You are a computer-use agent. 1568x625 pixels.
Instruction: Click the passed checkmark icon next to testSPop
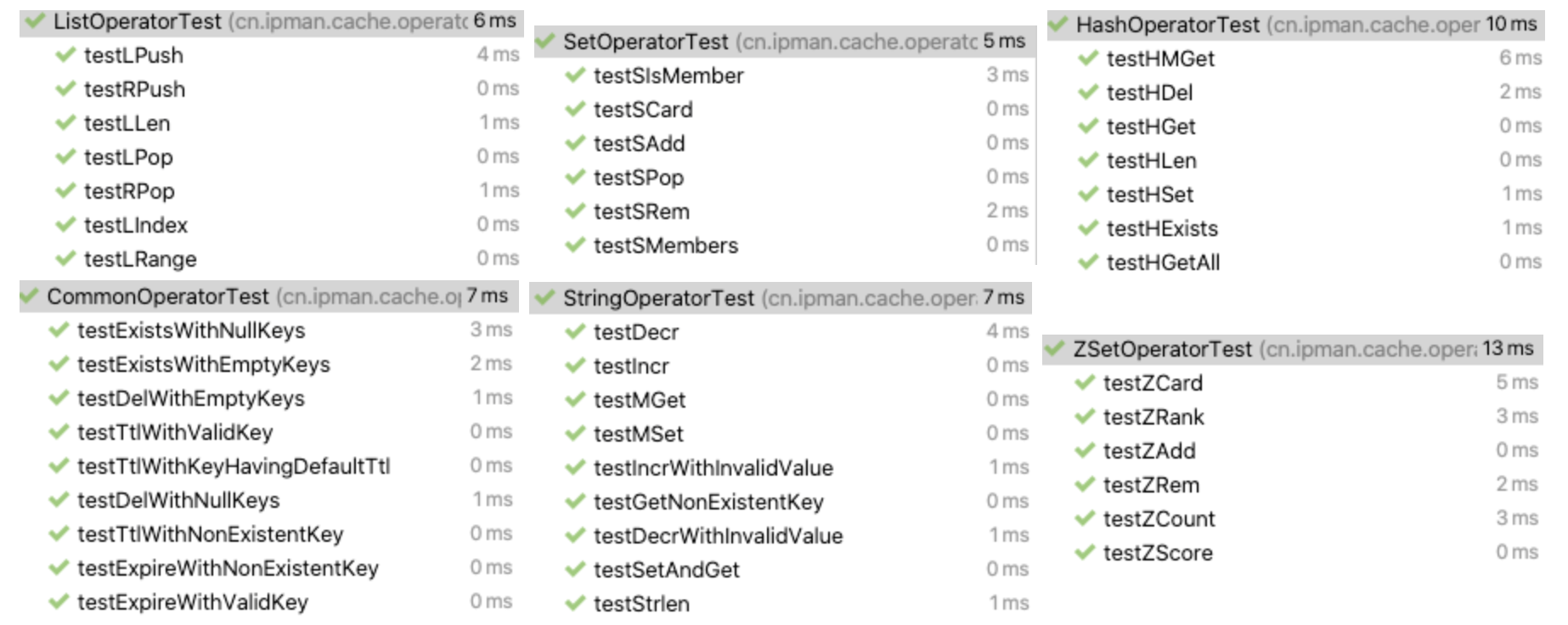(575, 177)
